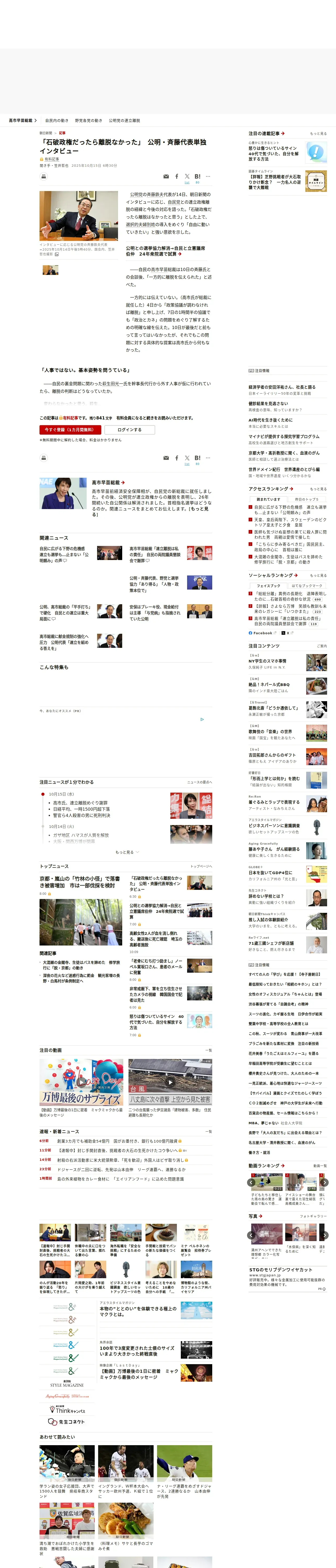This screenshot has width=336, height=1568.
Task: Share article by mail icon above the article body
Action: (x=166, y=176)
